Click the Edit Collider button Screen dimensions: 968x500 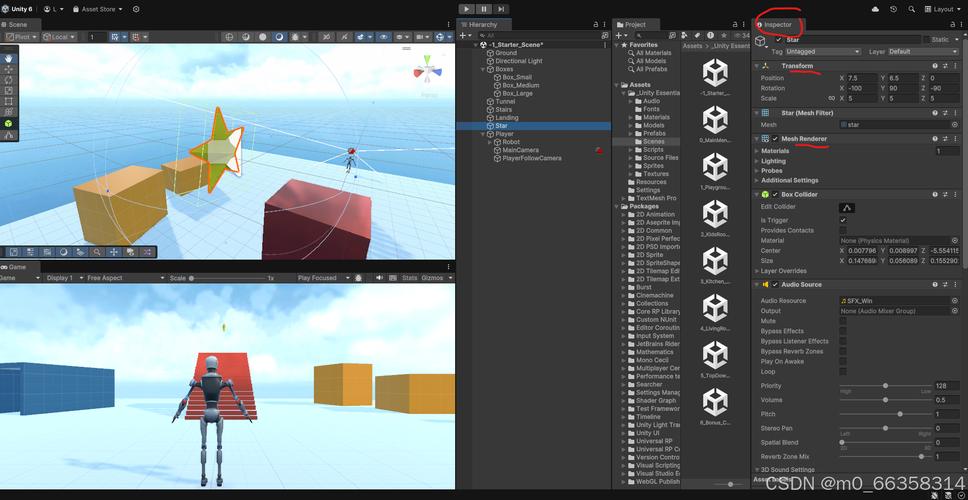[x=846, y=208]
